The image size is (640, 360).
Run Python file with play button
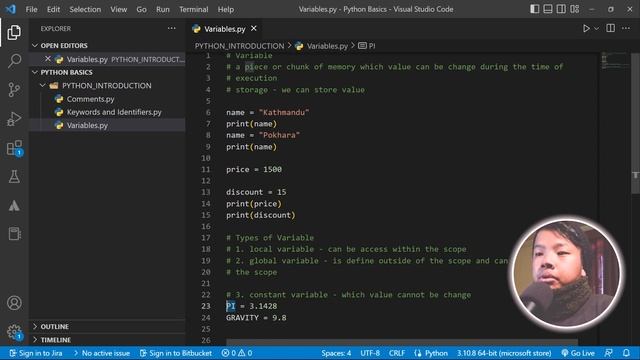586,29
